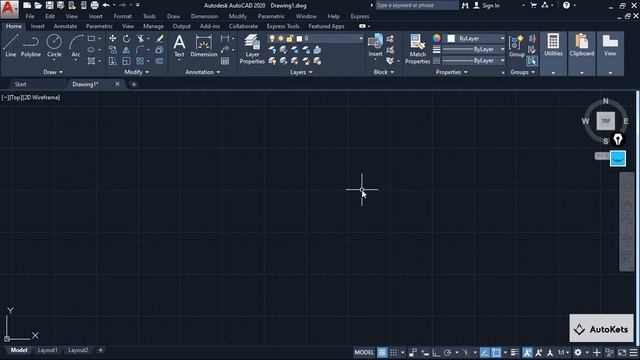Add a new drawing tab with plus
This screenshot has width=640, height=360.
click(x=133, y=84)
